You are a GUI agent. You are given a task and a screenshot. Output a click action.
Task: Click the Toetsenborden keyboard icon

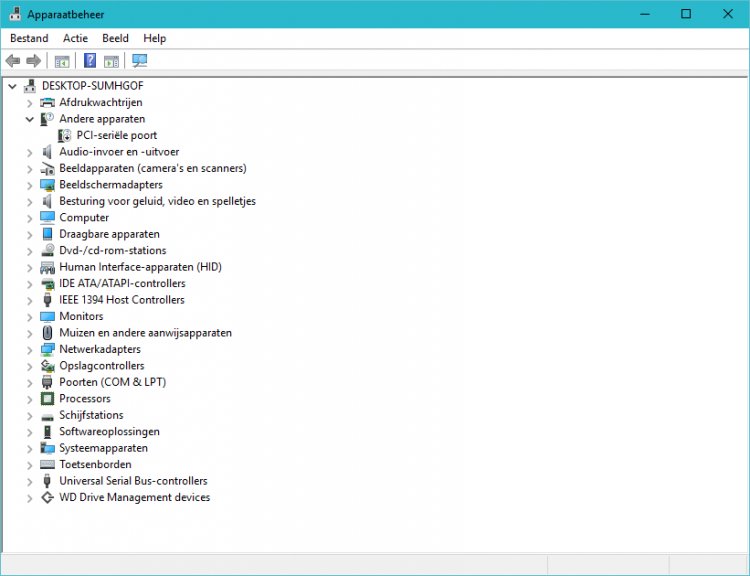coord(47,464)
